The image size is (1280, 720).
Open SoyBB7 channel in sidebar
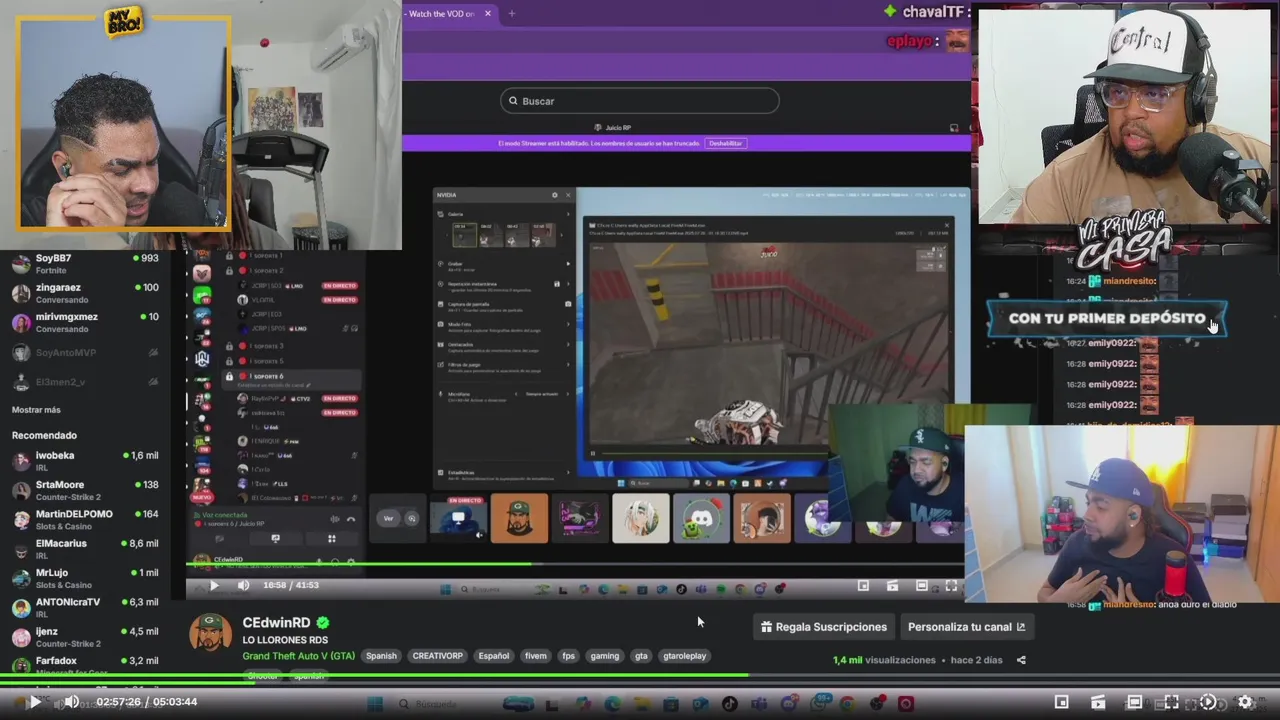click(x=85, y=264)
